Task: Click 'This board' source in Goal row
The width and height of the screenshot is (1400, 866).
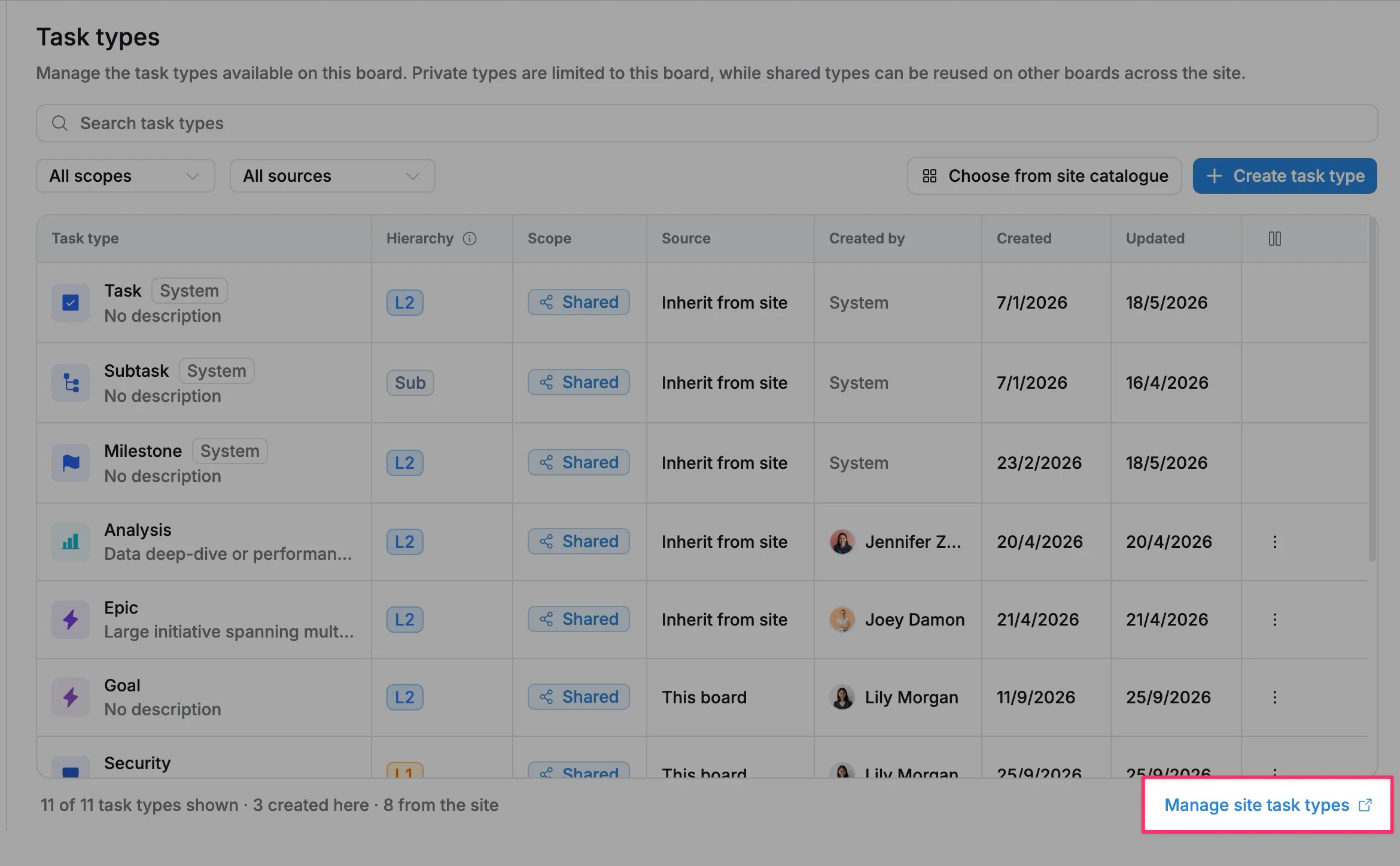Action: [x=704, y=697]
